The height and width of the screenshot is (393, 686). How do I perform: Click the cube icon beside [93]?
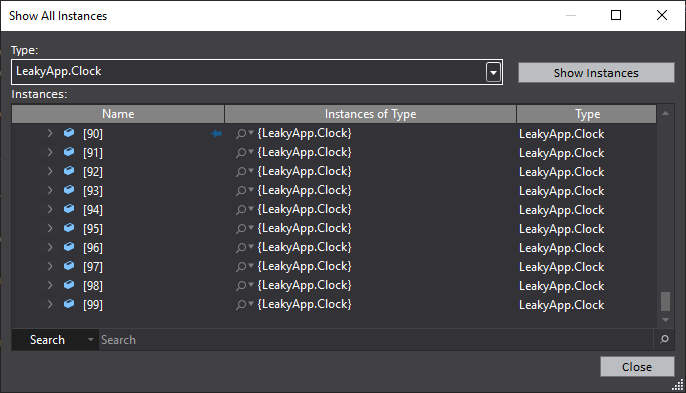[69, 190]
